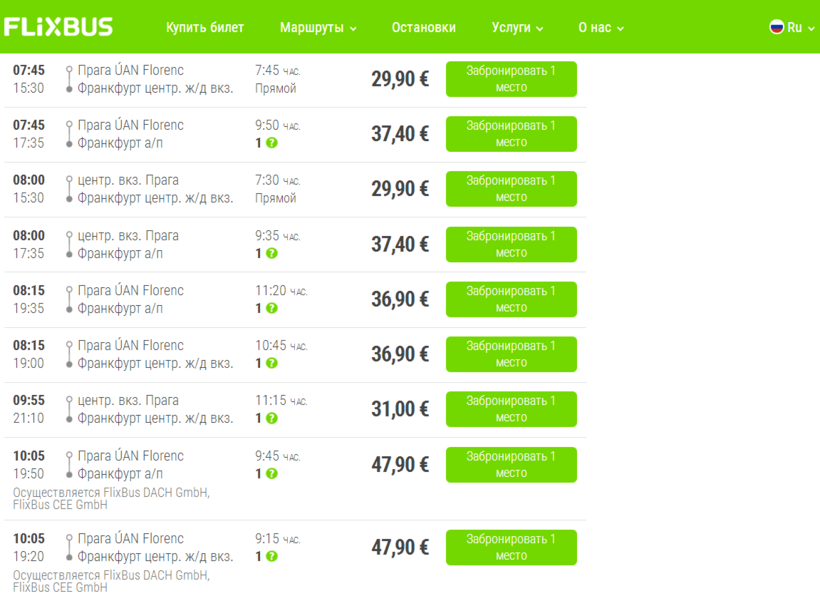Reserve seat on 08:00–15:30 direct trip
This screenshot has width=820, height=596.
(511, 189)
